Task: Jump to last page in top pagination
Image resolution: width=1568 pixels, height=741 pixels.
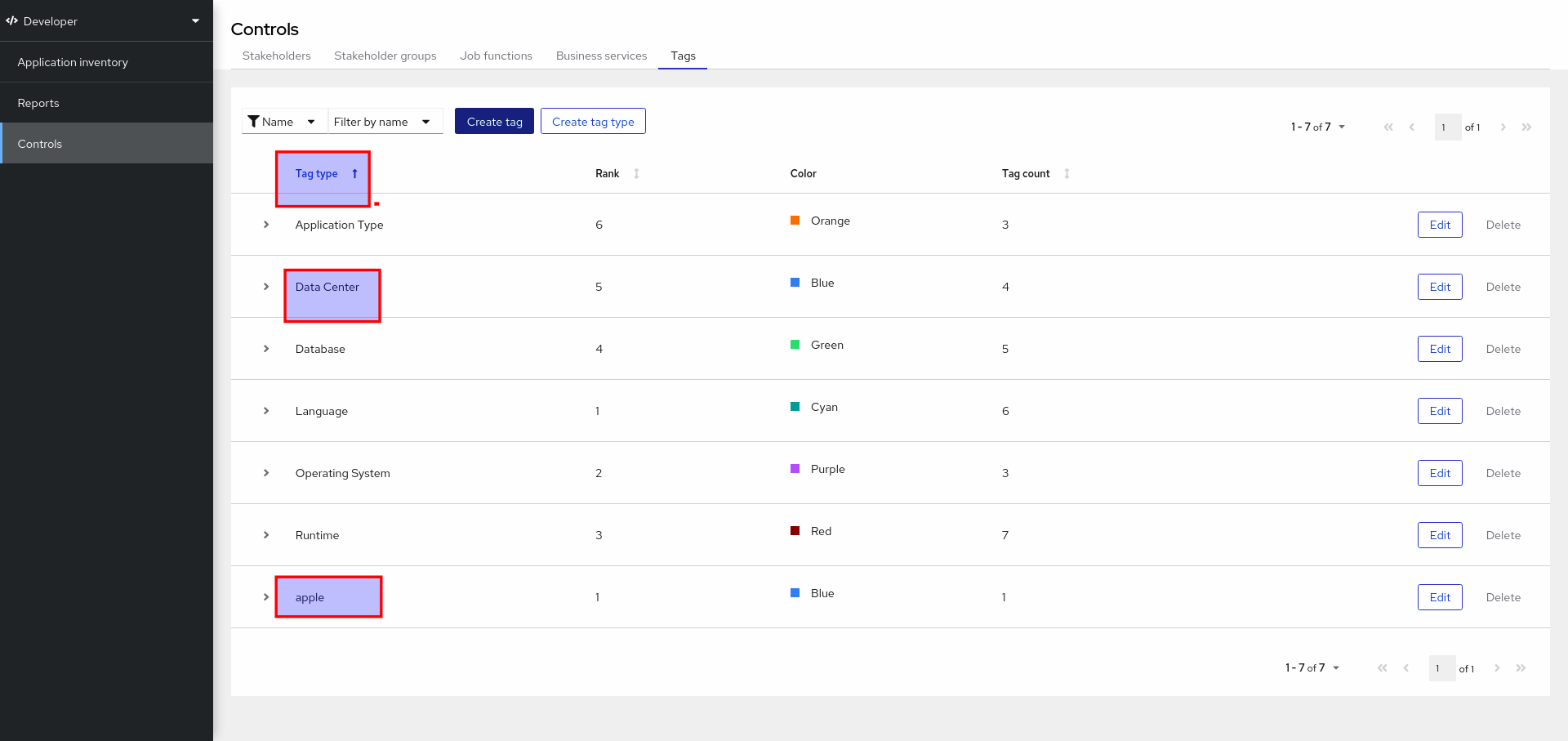Action: point(1526,127)
